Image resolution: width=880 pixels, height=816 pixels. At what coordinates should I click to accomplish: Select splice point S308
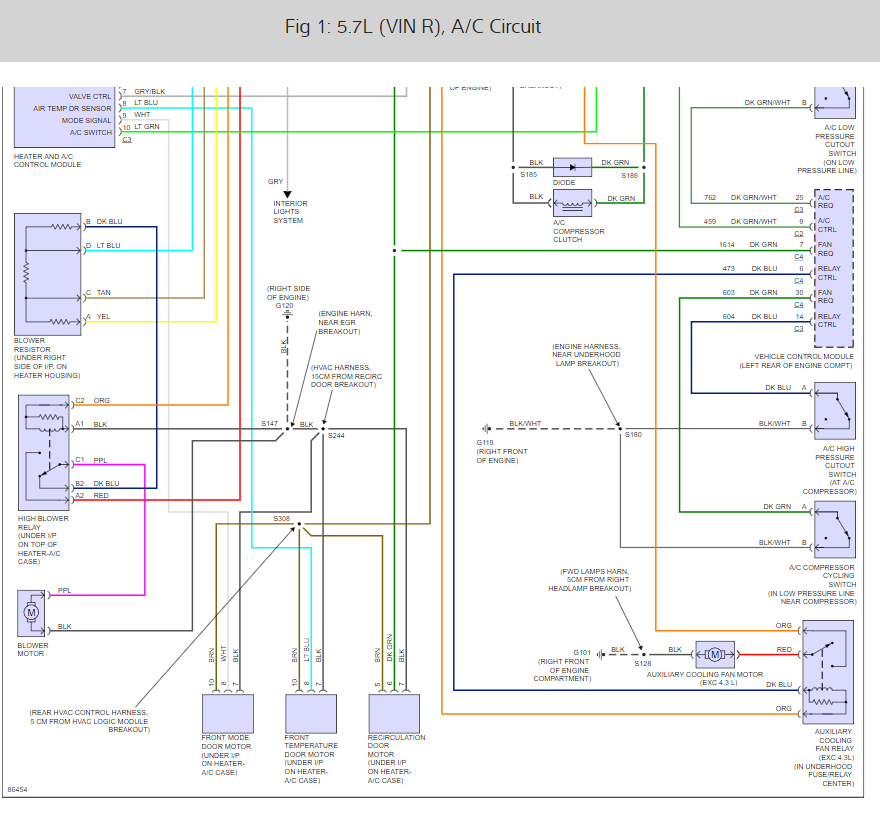299,524
